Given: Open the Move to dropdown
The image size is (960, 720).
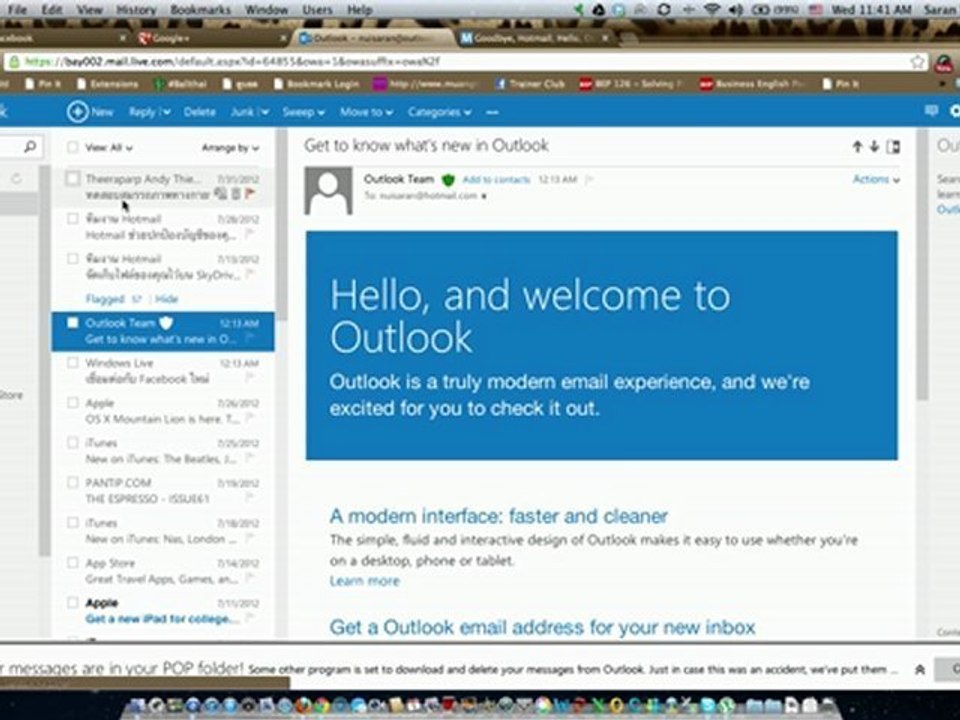Looking at the screenshot, I should point(366,113).
